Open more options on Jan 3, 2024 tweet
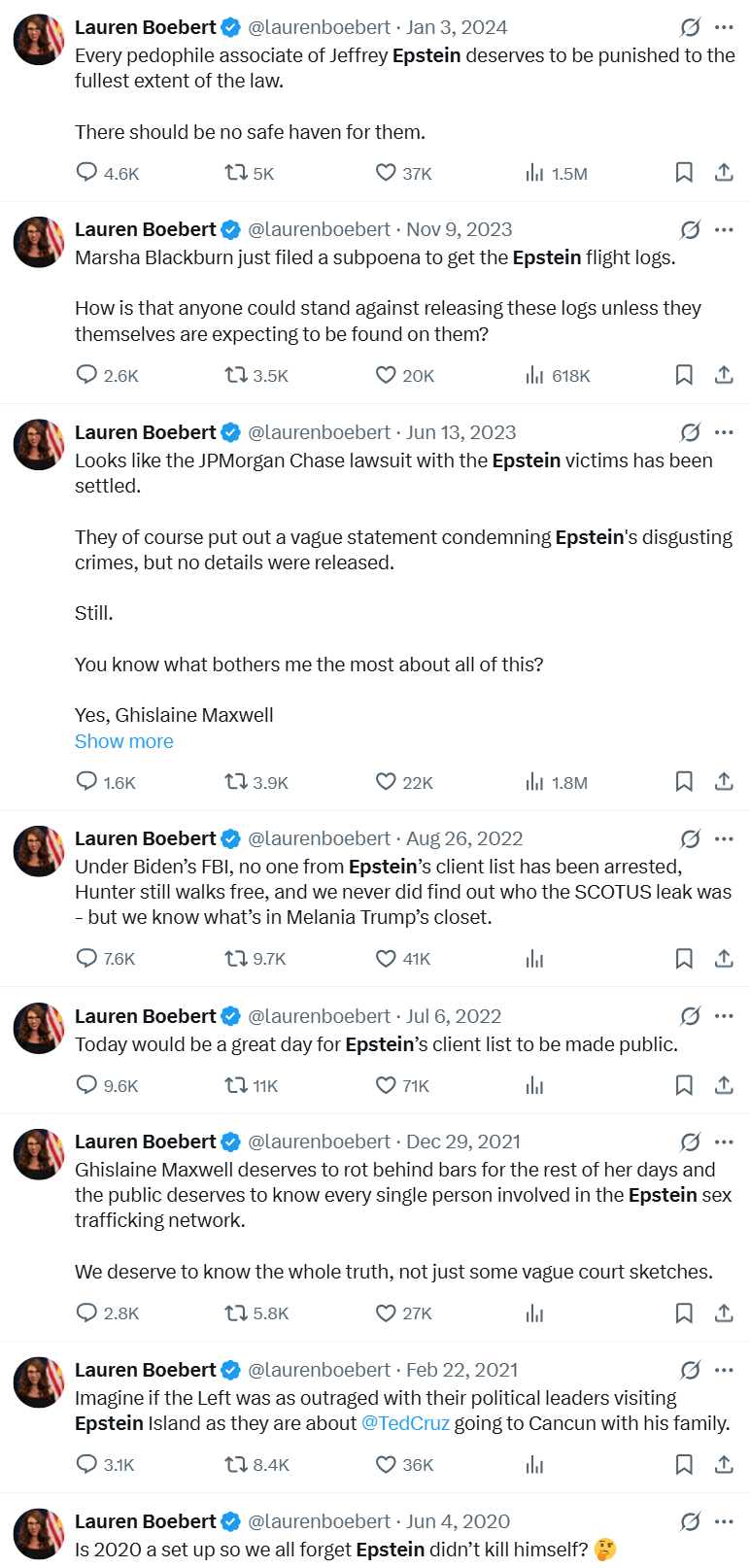Viewport: 750px width, 1568px height. click(x=724, y=27)
